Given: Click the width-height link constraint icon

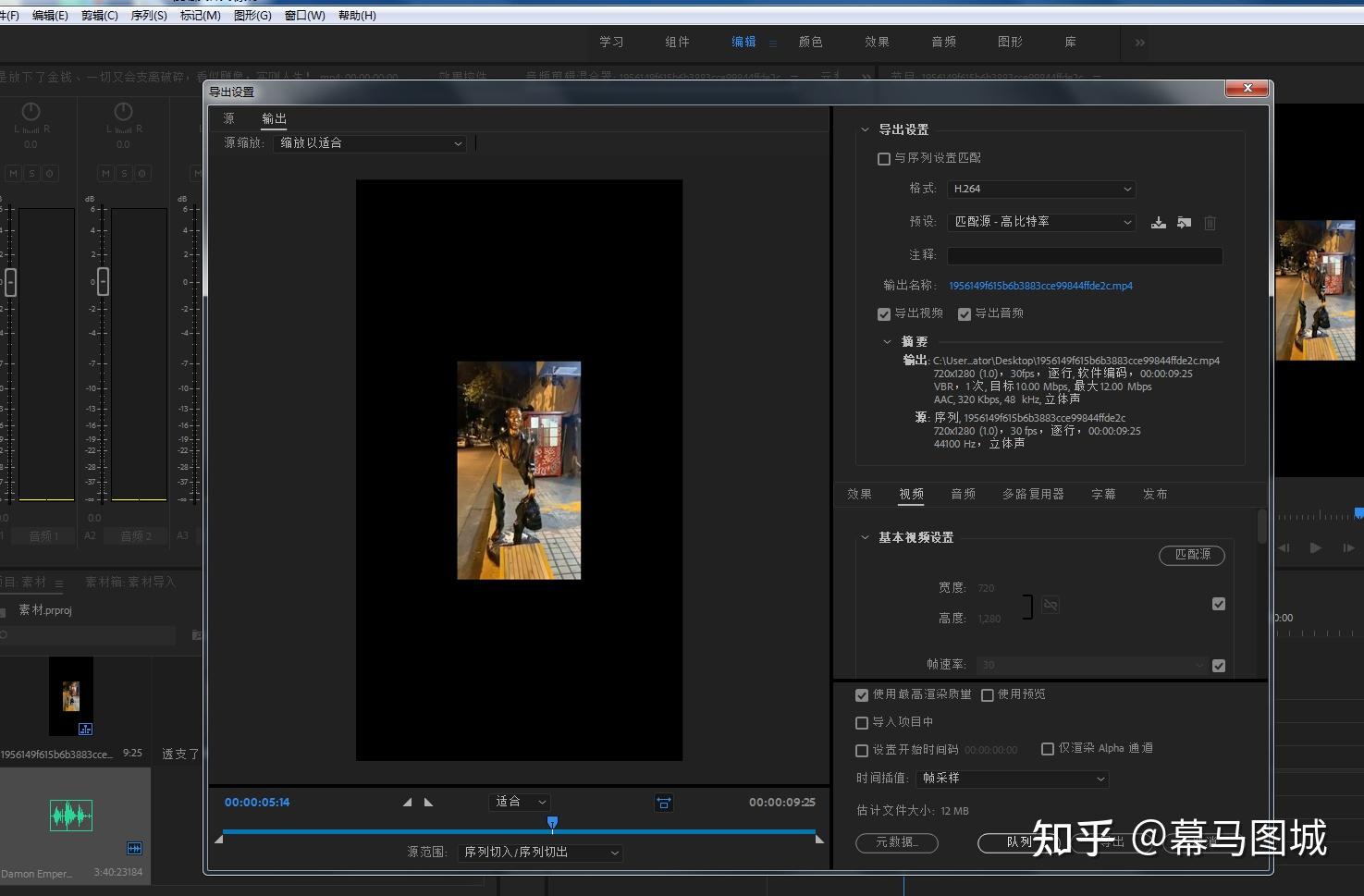Looking at the screenshot, I should pyautogui.click(x=1051, y=605).
